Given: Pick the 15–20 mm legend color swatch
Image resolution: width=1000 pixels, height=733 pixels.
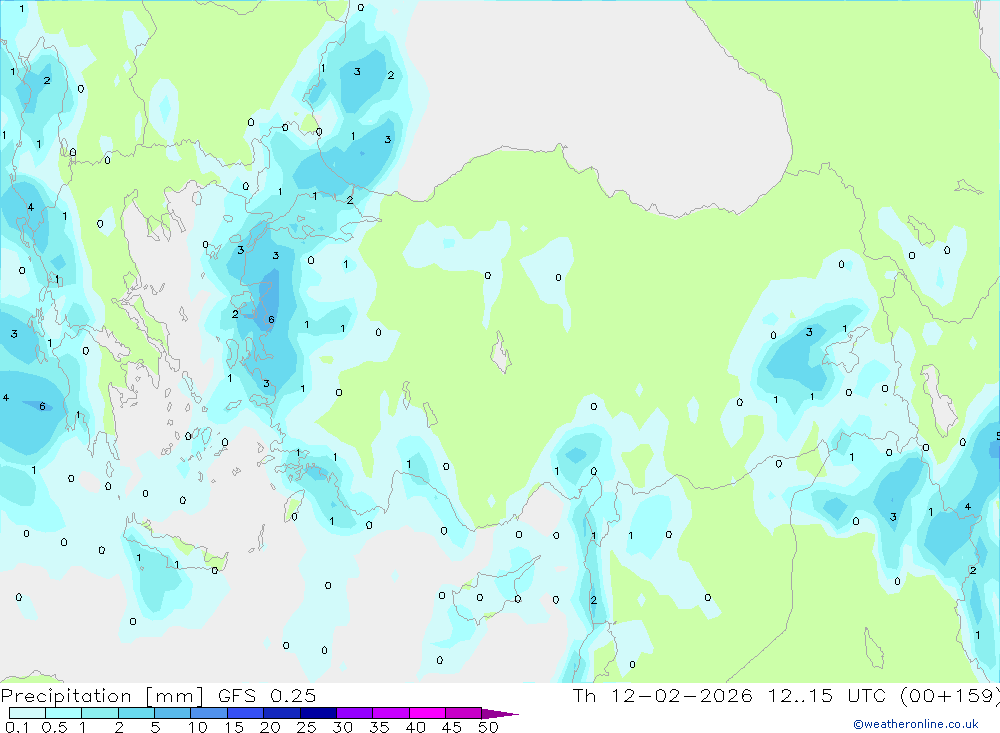Looking at the screenshot, I should pos(246,713).
